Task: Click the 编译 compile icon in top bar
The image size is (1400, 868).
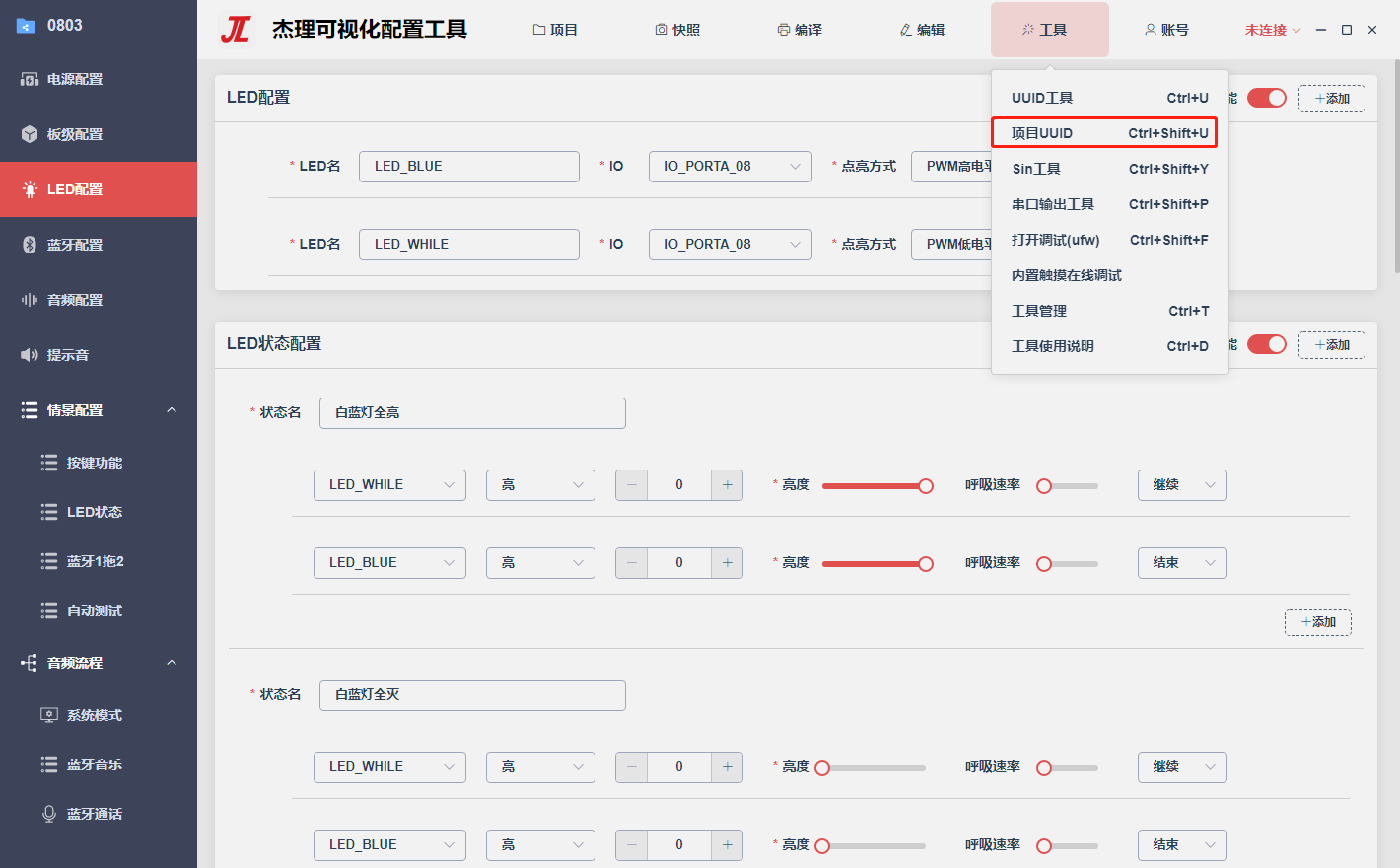Action: click(783, 30)
